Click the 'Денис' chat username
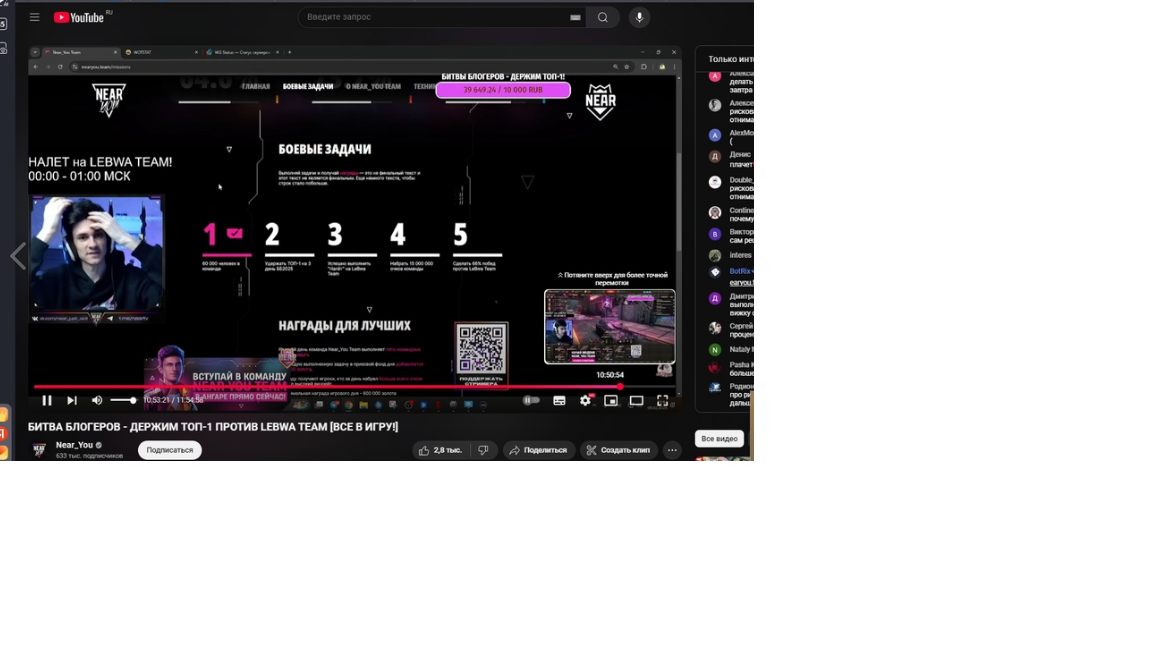Viewport: 1152px width, 648px height. coord(740,155)
